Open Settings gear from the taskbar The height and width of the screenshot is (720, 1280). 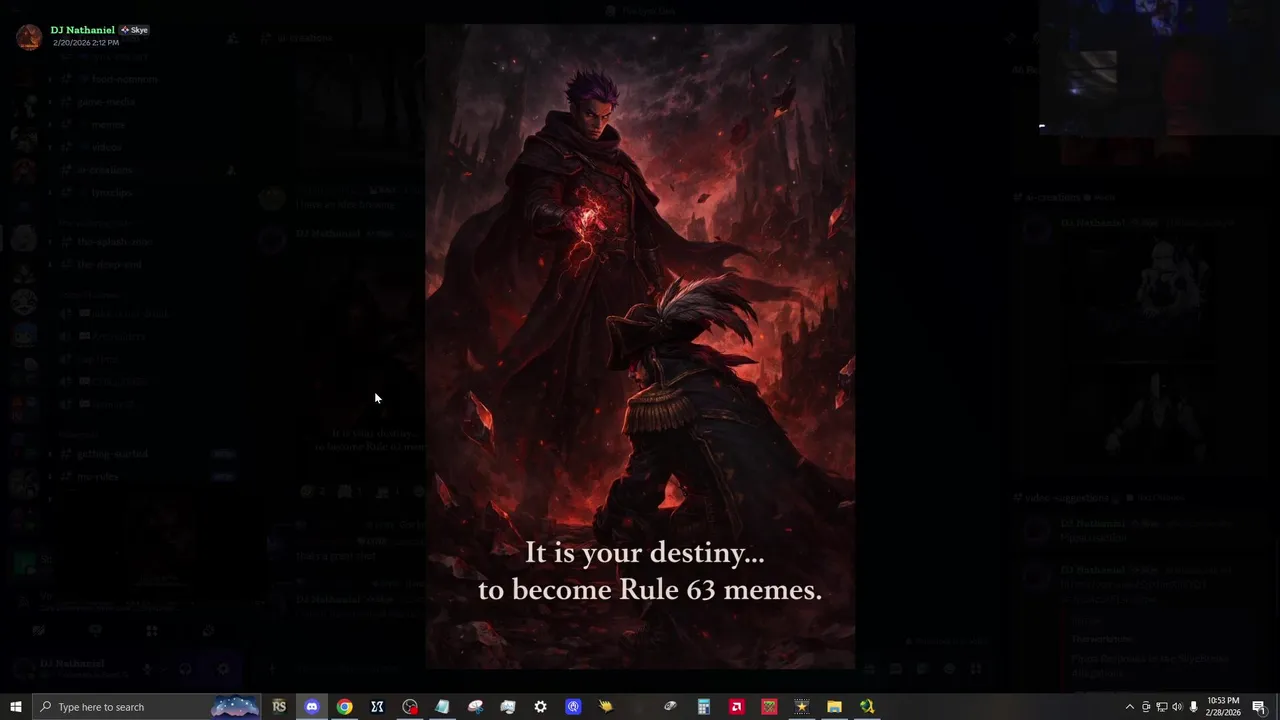[540, 707]
